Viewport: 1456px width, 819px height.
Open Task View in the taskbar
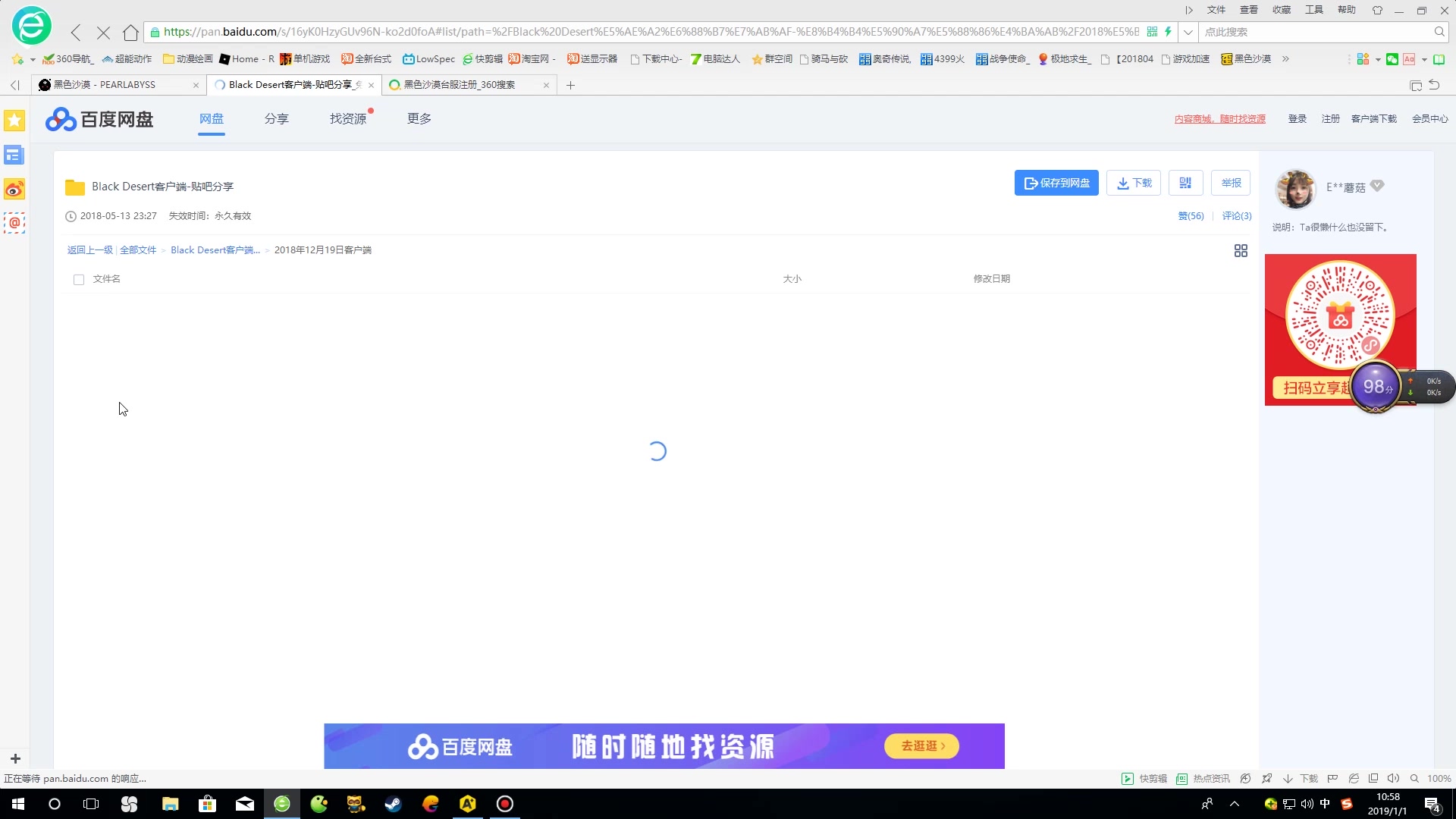pyautogui.click(x=91, y=804)
